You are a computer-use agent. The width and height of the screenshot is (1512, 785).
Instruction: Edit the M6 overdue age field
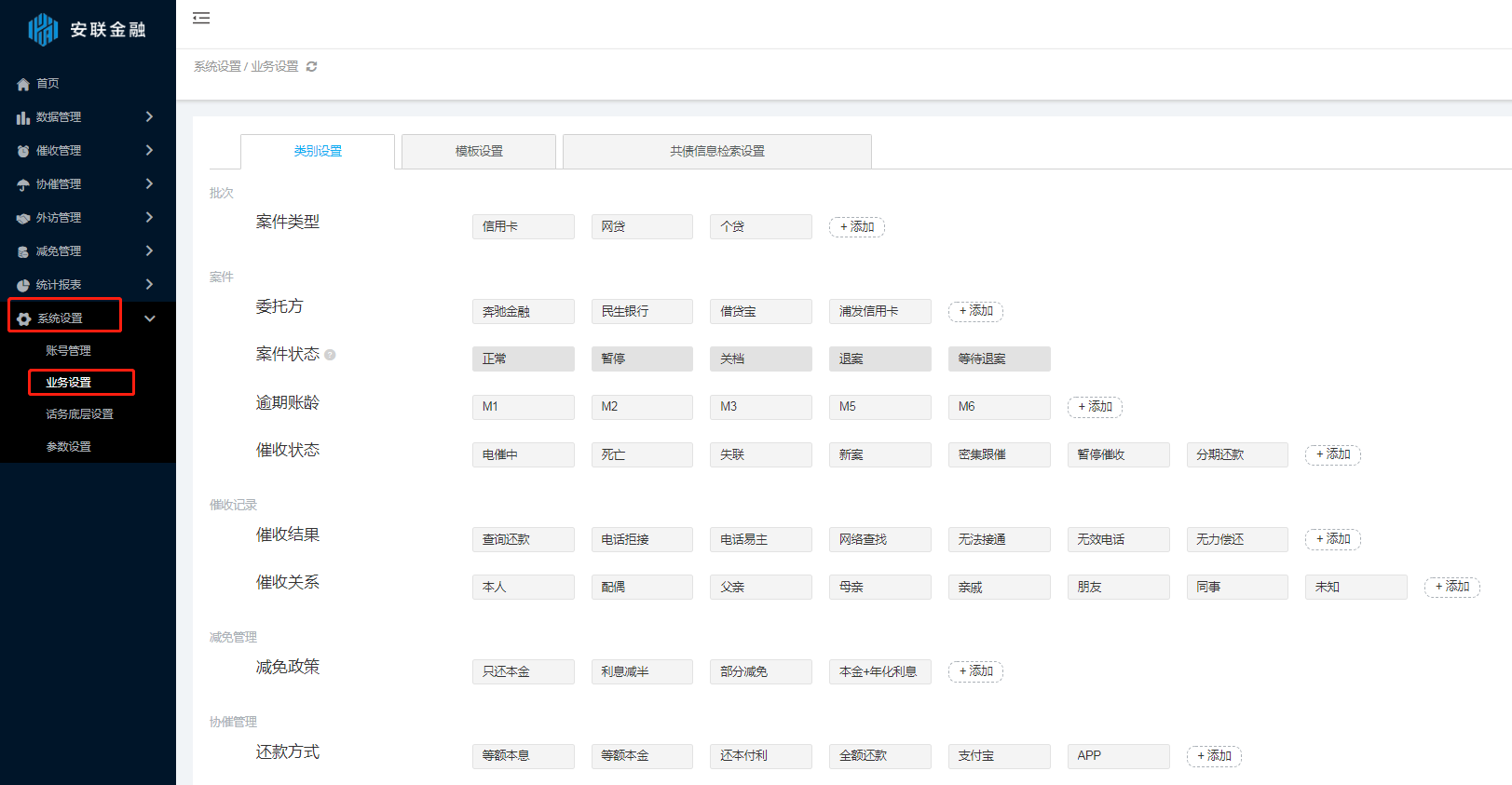[1000, 407]
